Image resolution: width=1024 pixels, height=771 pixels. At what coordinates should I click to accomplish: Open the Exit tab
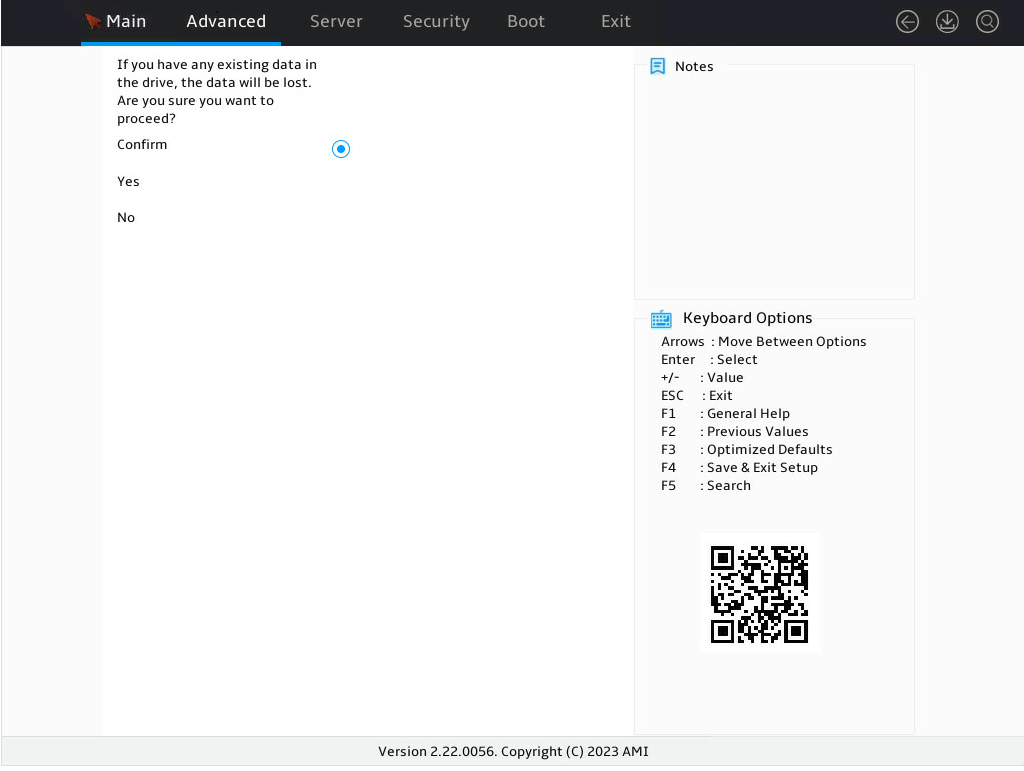(616, 22)
